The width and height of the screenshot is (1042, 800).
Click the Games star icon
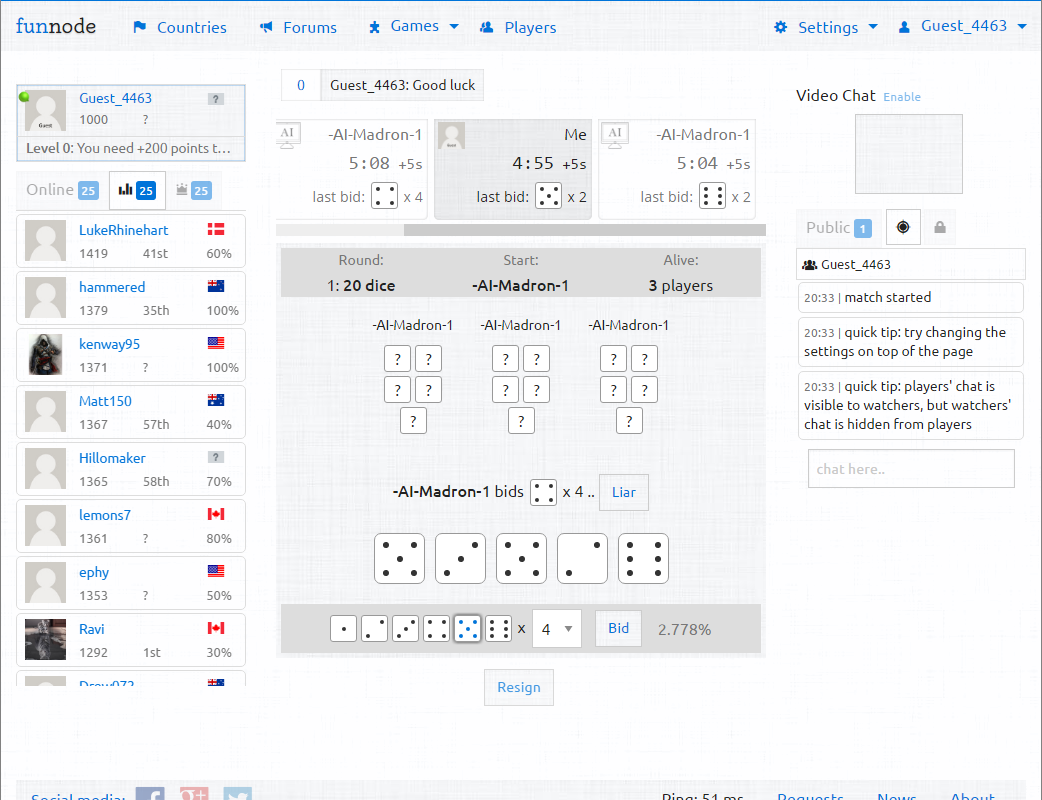coord(374,27)
